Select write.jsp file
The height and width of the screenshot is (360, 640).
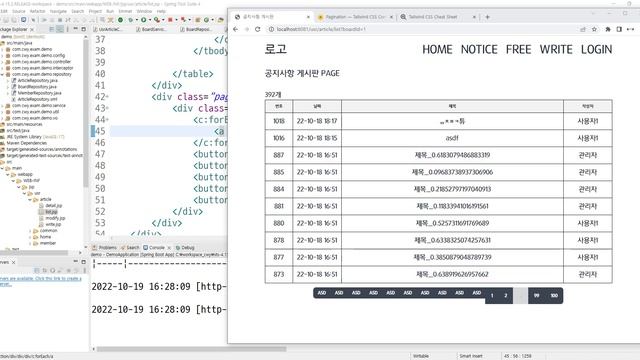[53, 224]
